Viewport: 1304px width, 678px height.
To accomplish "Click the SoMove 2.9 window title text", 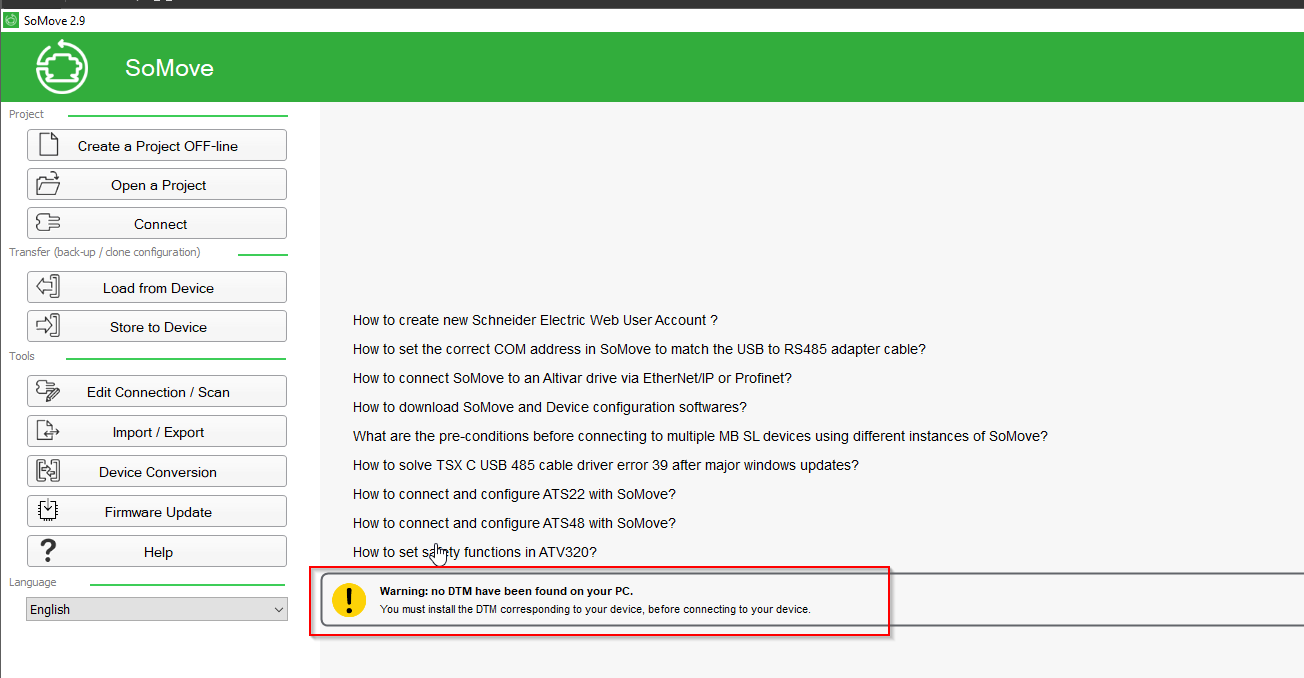I will point(55,20).
